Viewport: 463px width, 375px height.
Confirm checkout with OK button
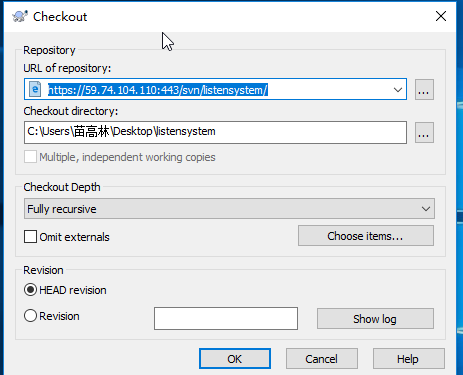pyautogui.click(x=235, y=359)
